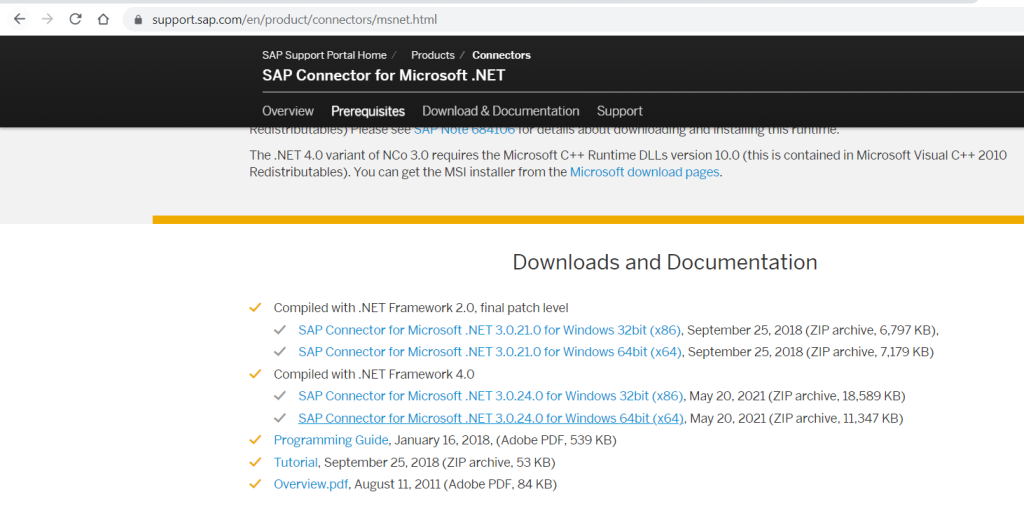Image resolution: width=1024 pixels, height=527 pixels.
Task: Click 'September 25, 2018 (ZIP archive, 6,797 KB)' text
Action: click(812, 330)
